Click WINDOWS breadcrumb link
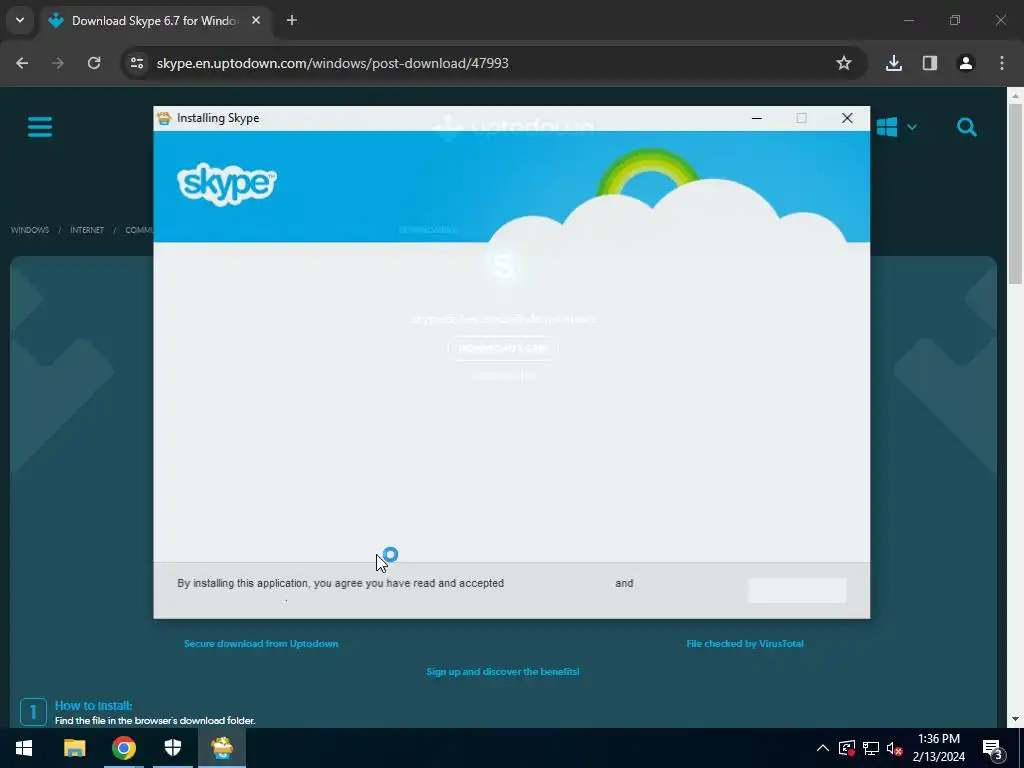The image size is (1024, 768). point(30,230)
